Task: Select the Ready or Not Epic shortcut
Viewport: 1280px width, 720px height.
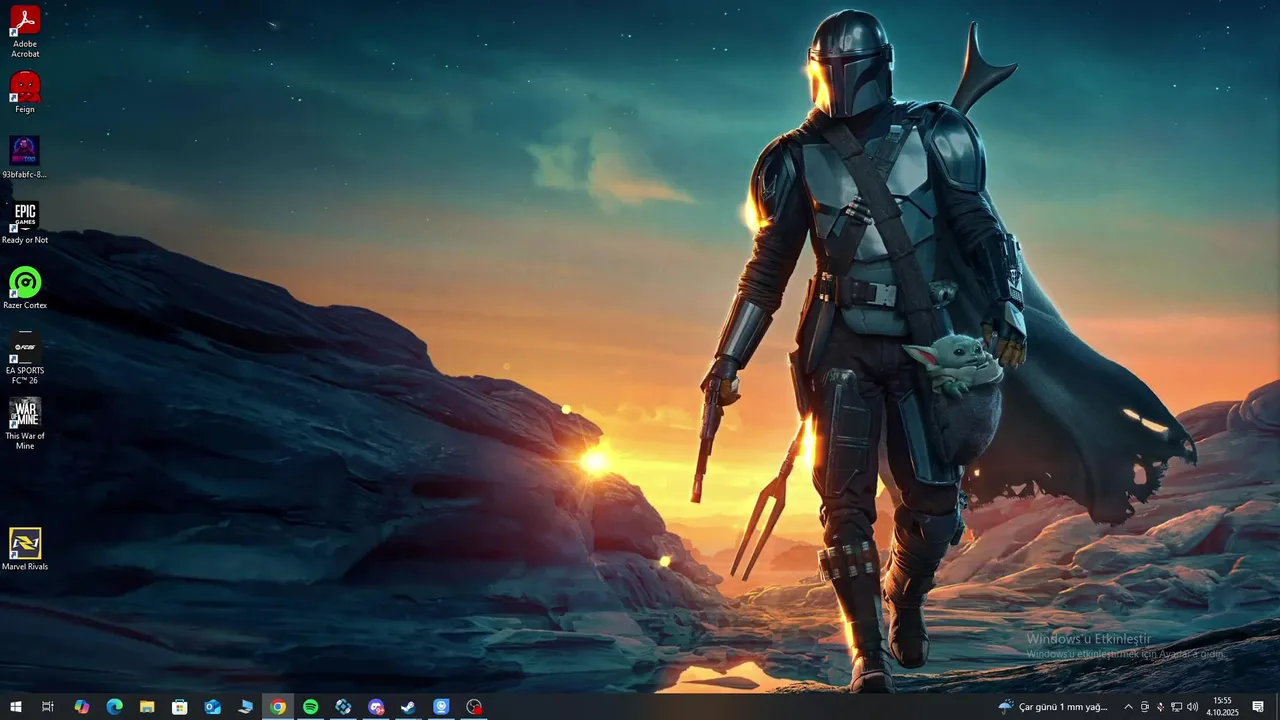Action: [25, 222]
